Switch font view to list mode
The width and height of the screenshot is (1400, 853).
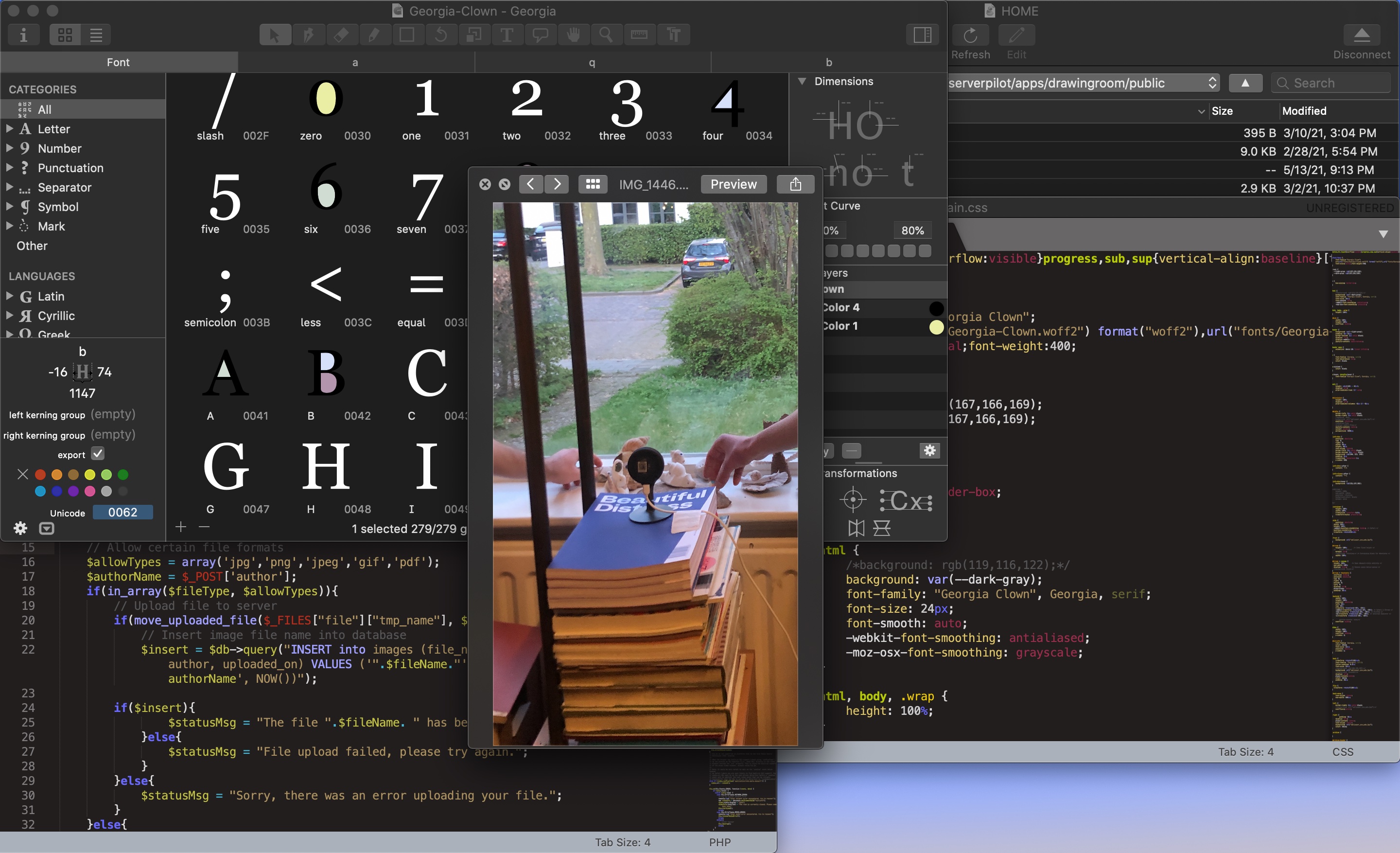tap(96, 35)
